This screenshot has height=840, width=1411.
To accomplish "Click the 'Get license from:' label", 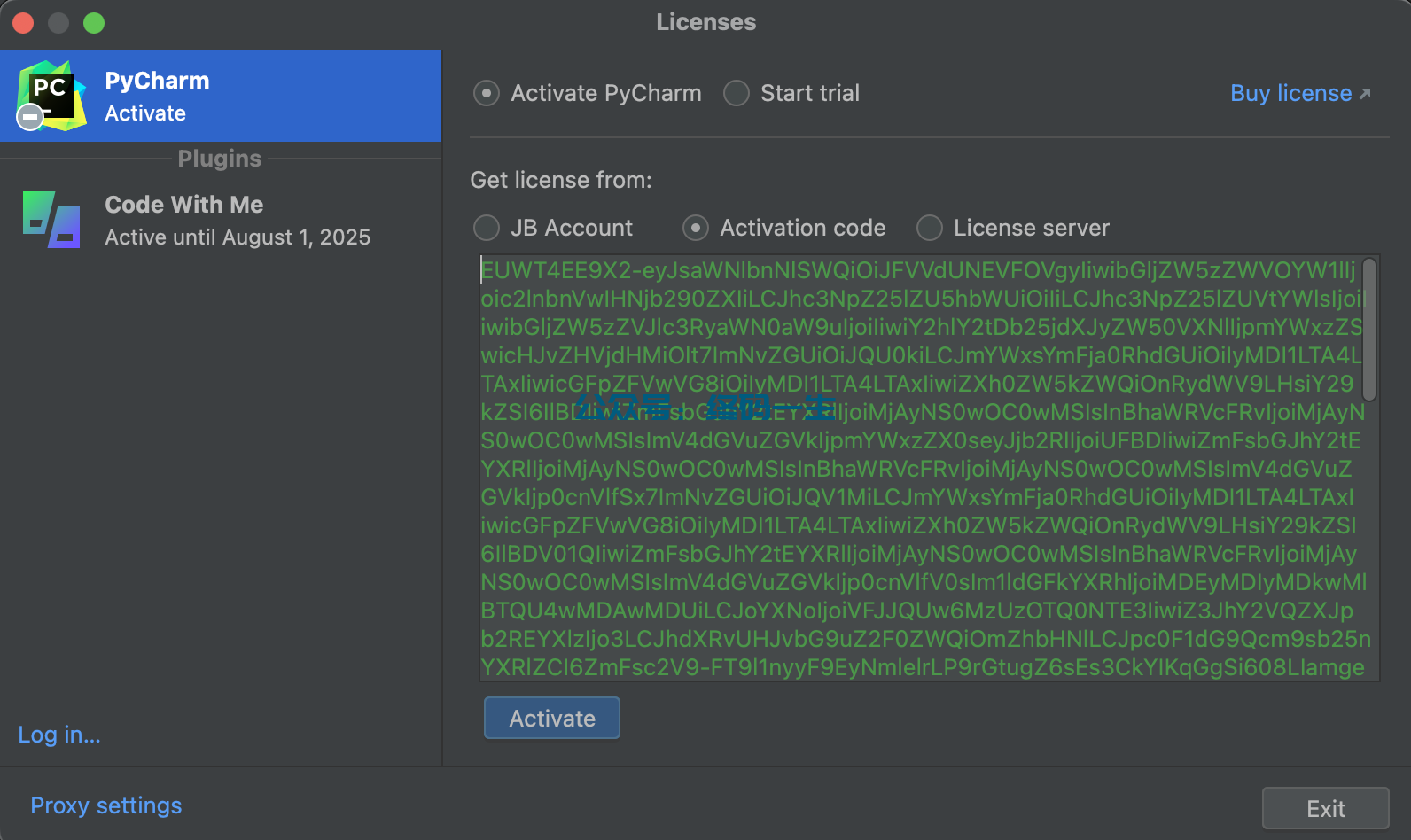I will pos(561,180).
